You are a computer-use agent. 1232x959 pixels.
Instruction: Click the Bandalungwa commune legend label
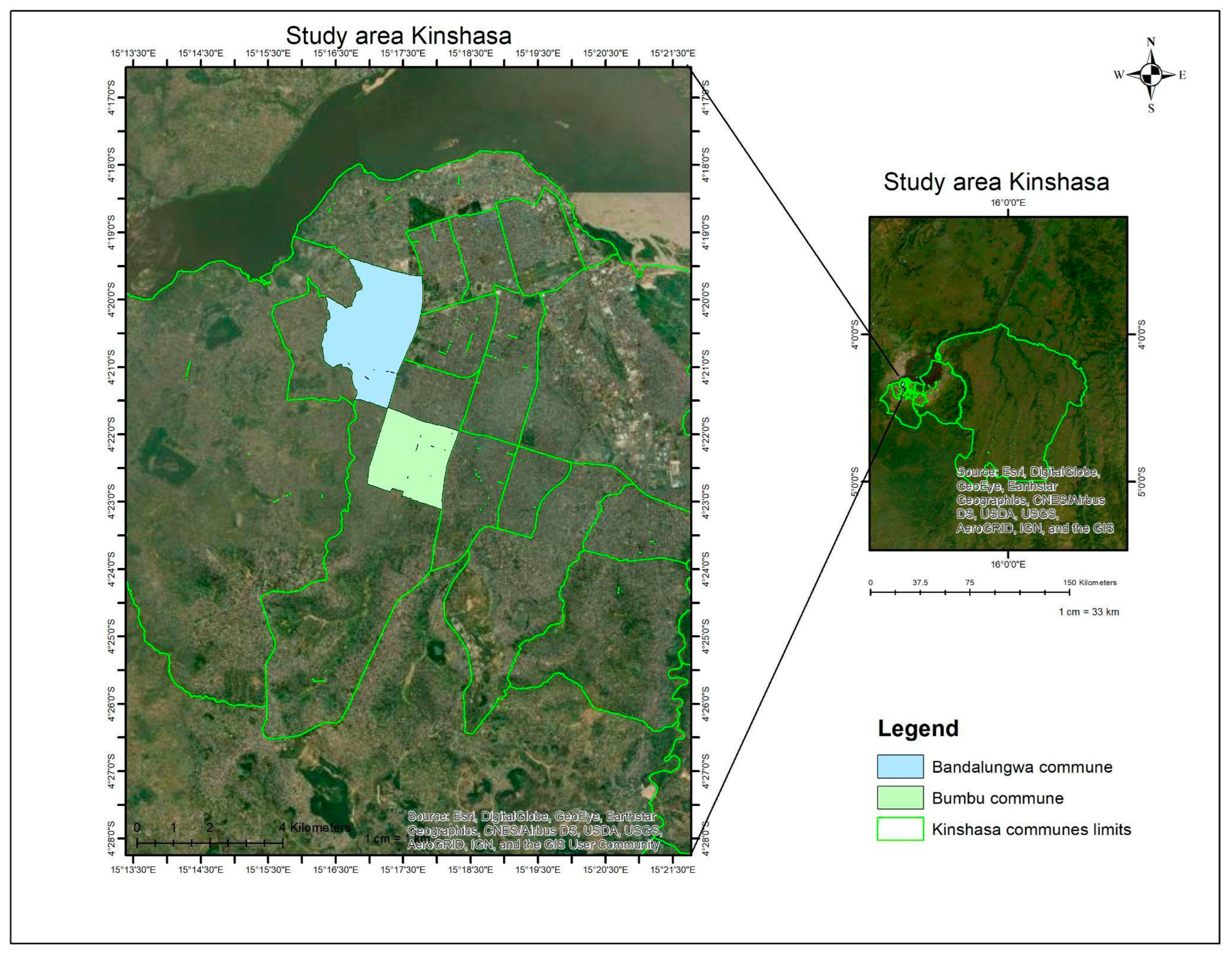(1022, 767)
